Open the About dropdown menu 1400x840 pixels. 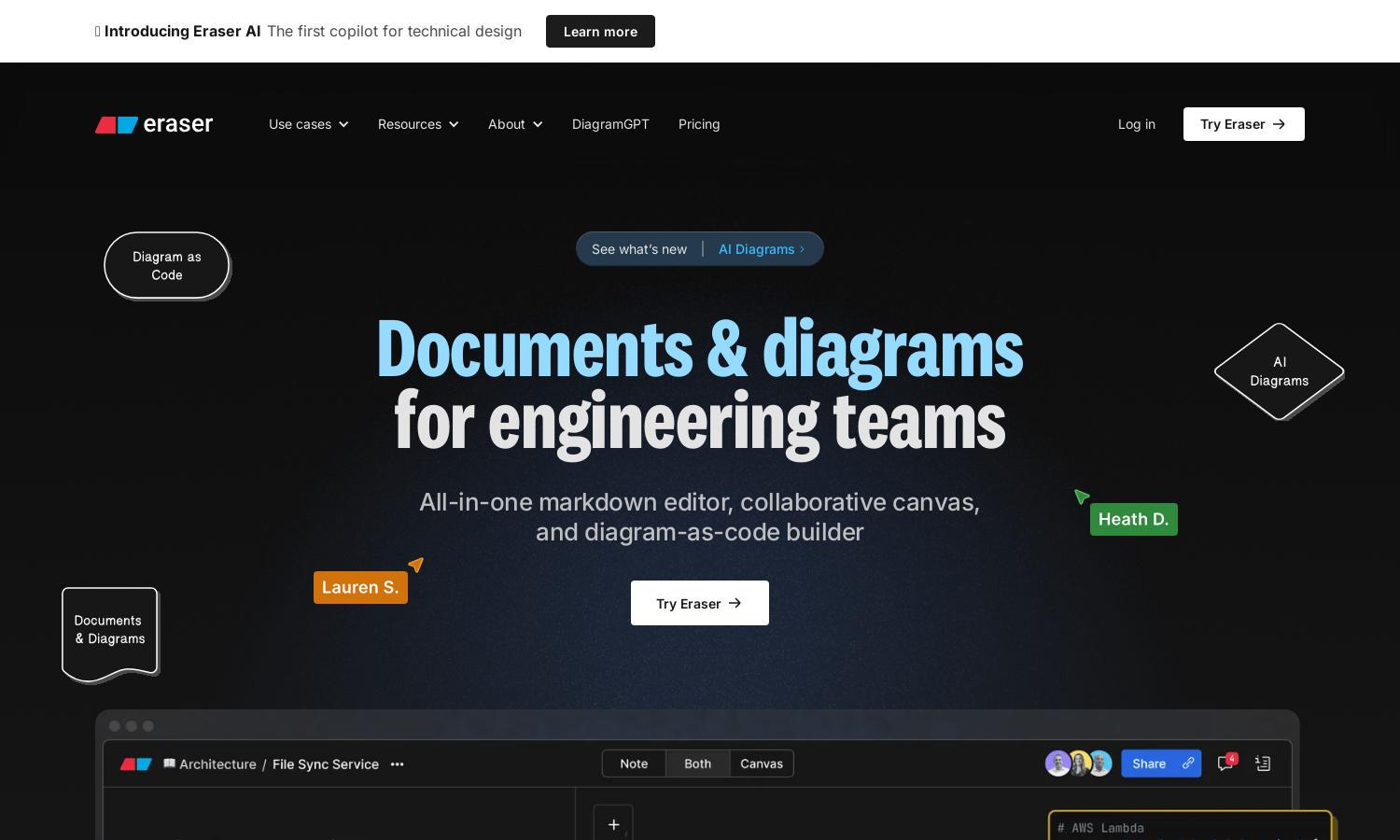tap(515, 124)
